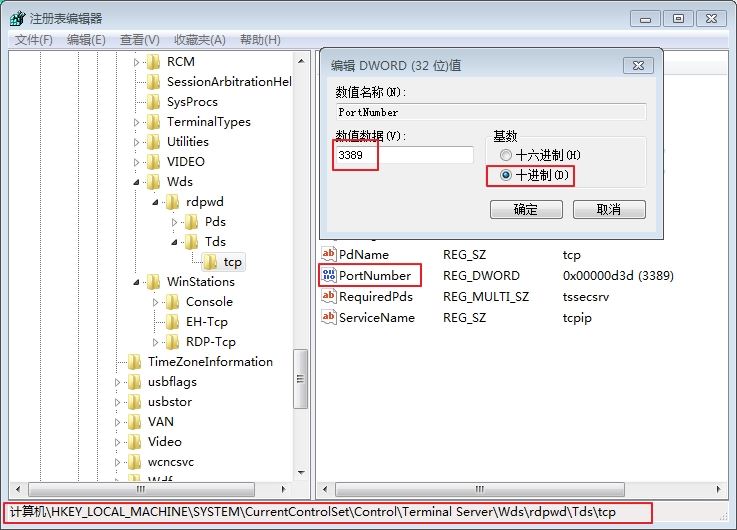Click the 数值数据 input field containing 3389

tap(404, 155)
